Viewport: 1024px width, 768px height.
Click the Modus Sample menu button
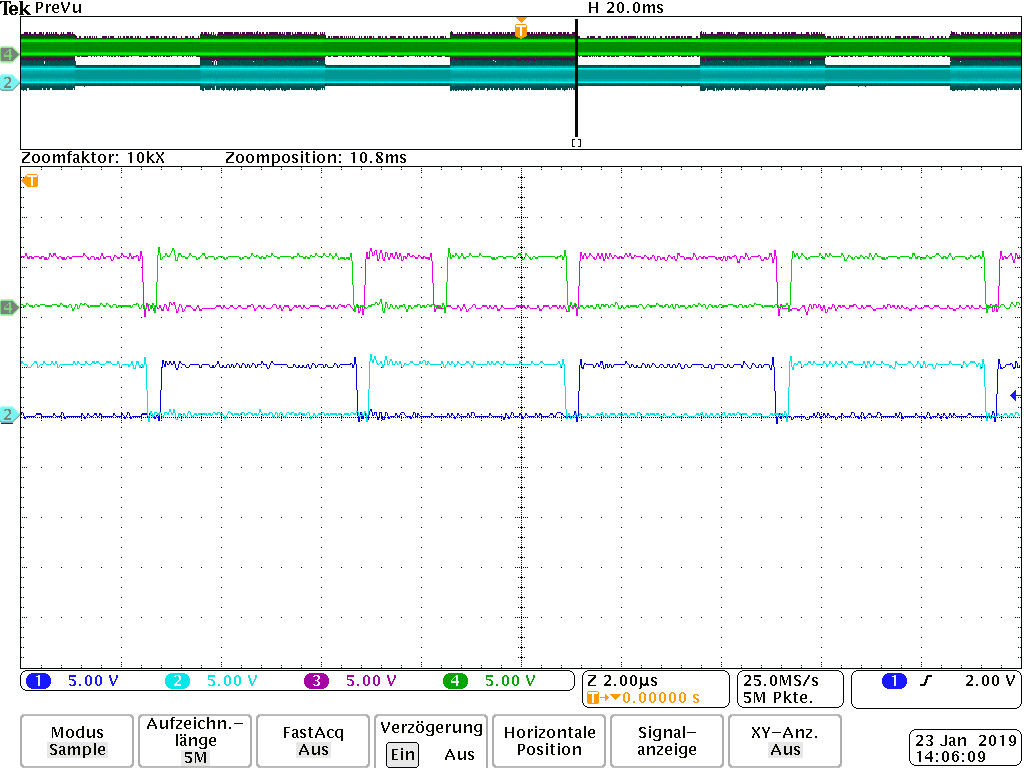(77, 741)
